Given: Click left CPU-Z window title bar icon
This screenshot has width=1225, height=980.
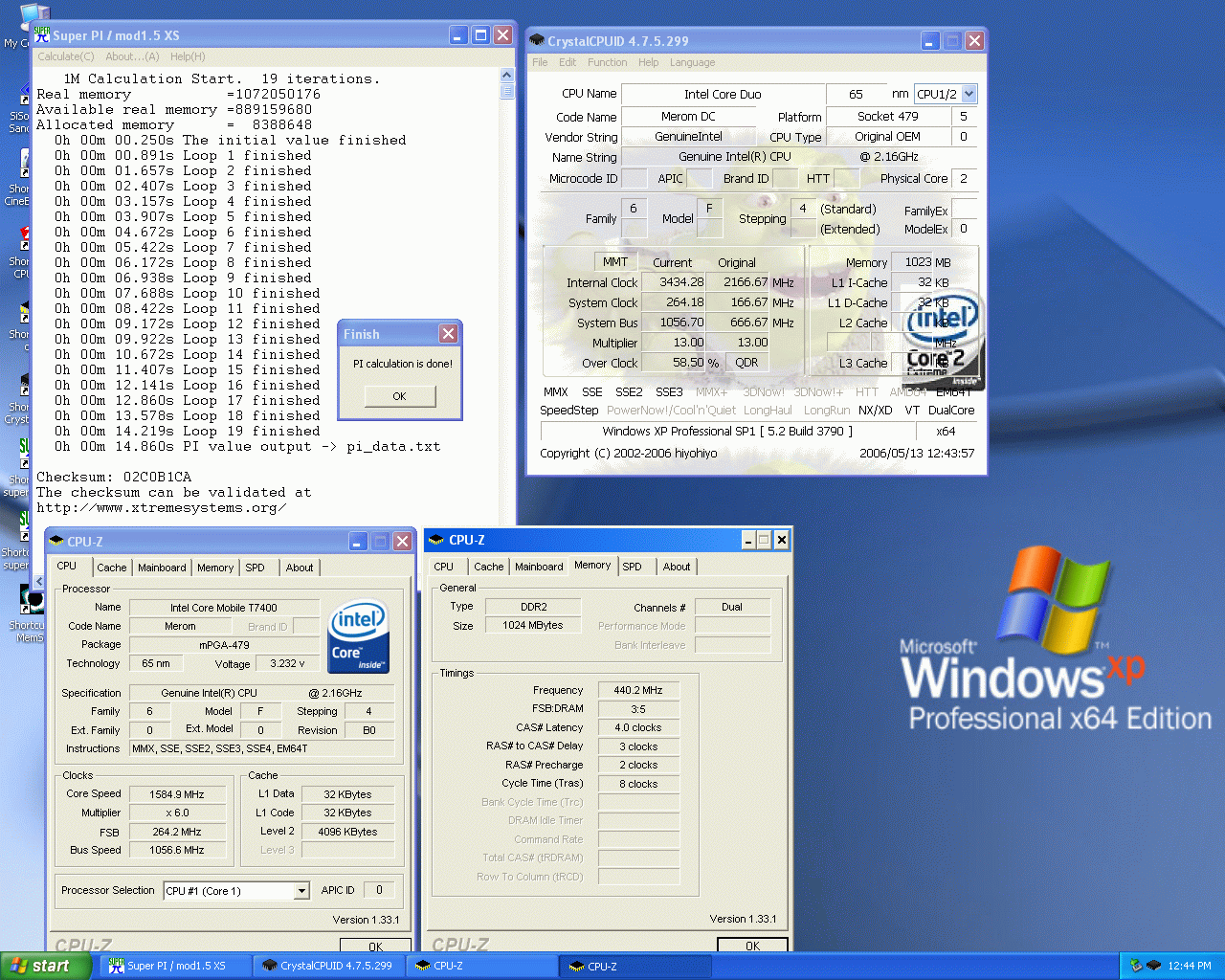Looking at the screenshot, I should pyautogui.click(x=56, y=542).
